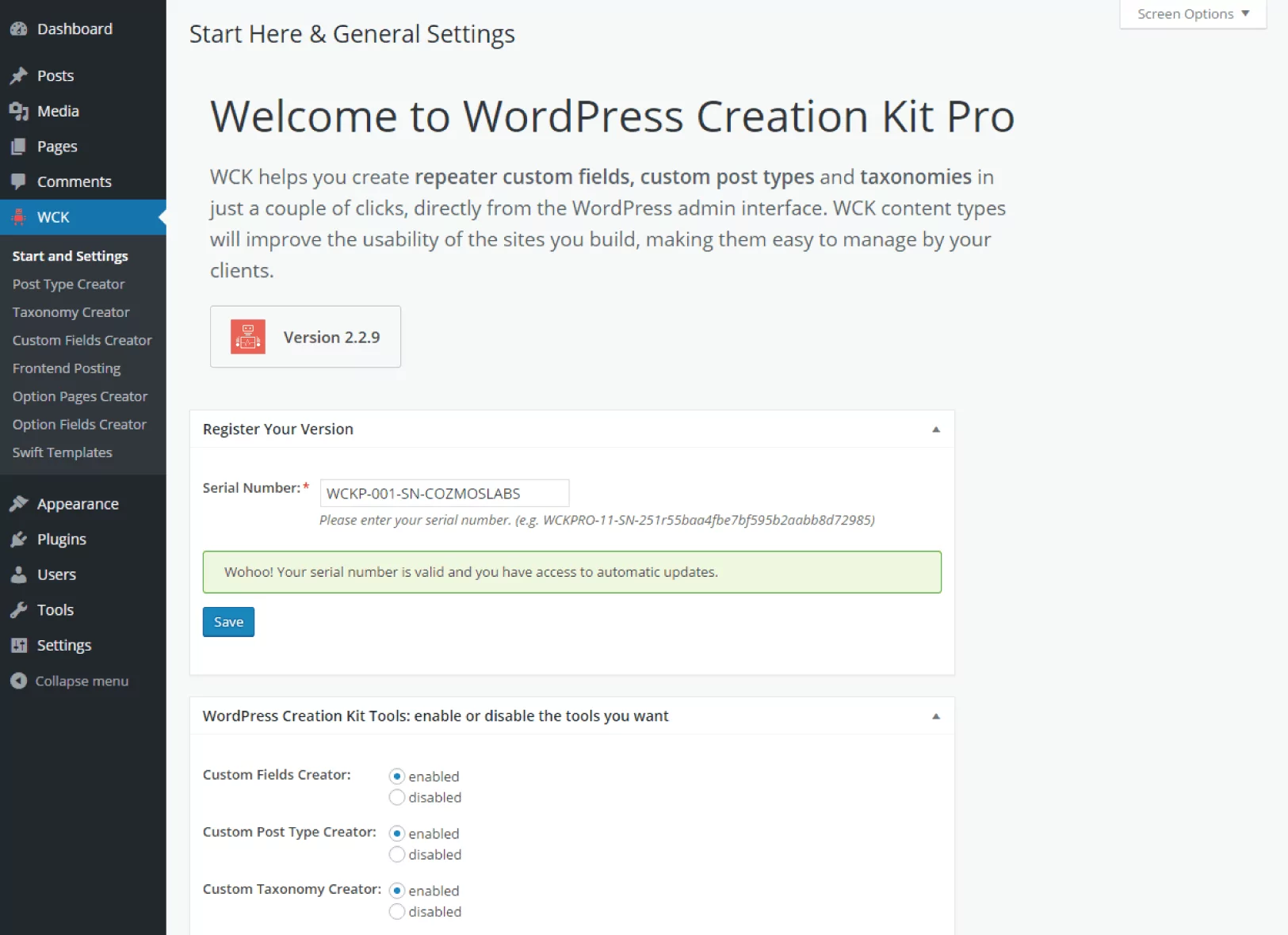Click the Users person icon
The width and height of the screenshot is (1288, 935).
(19, 575)
